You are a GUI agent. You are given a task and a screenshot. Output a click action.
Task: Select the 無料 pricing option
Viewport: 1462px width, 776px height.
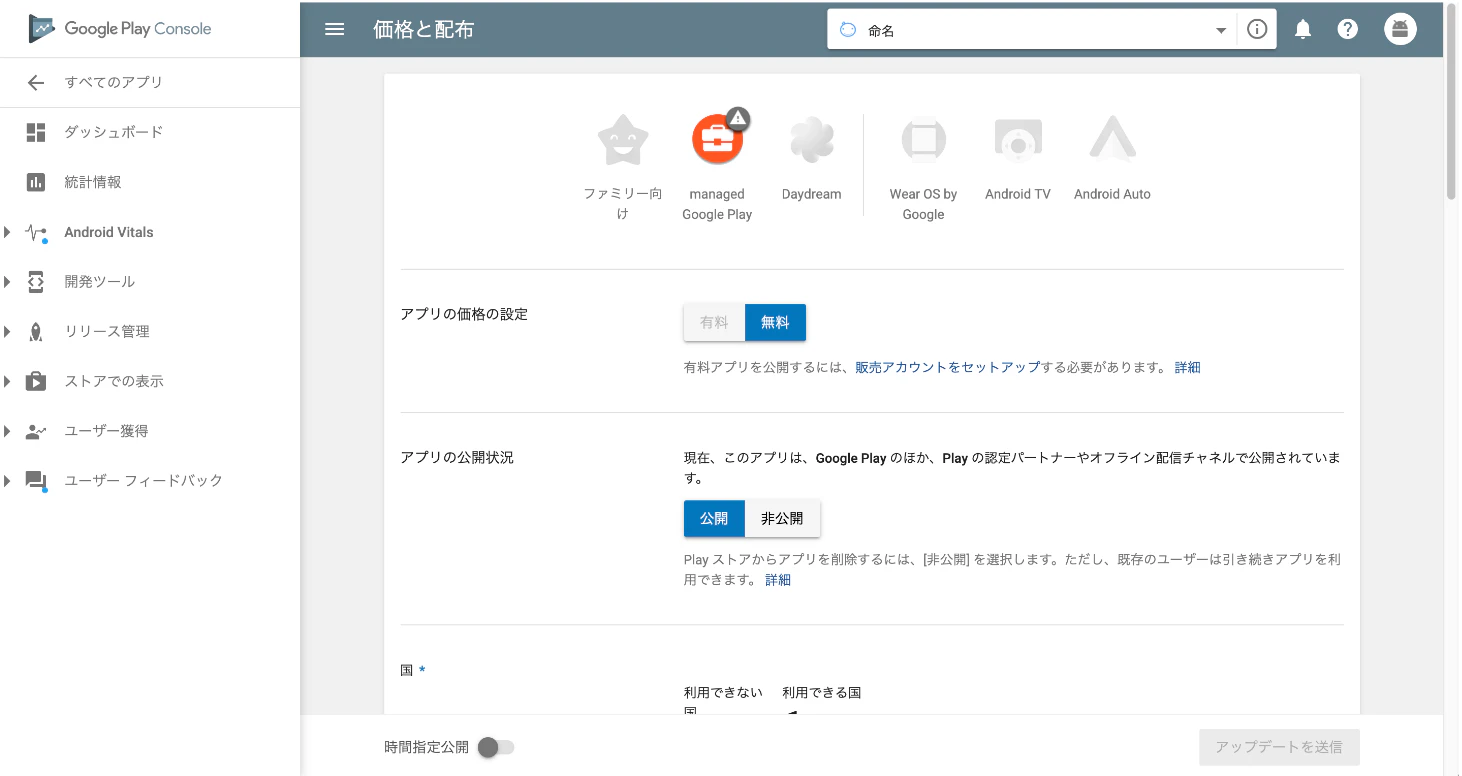pos(775,323)
